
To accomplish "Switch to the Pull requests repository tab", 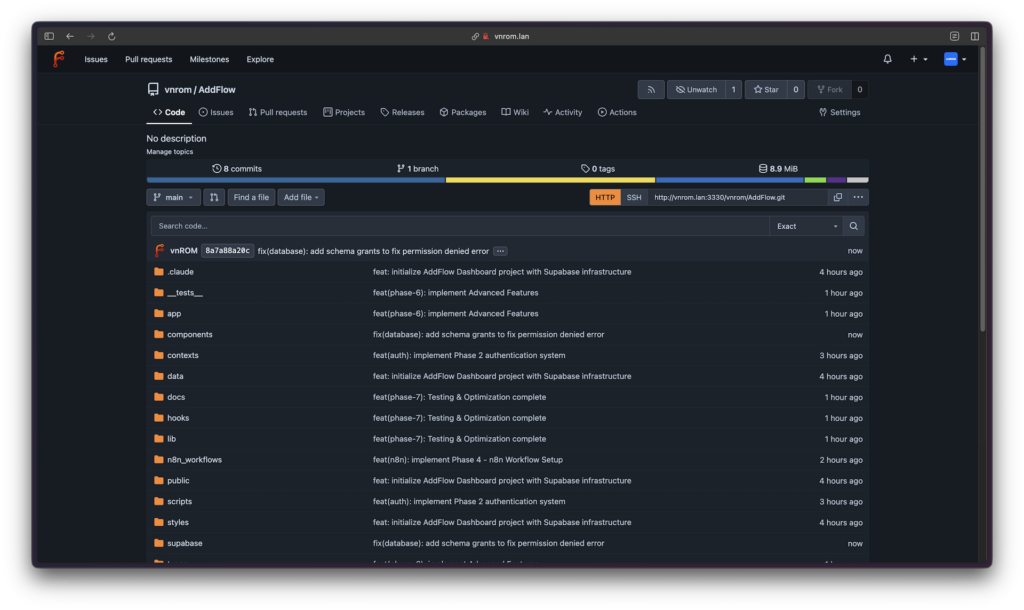I will click(277, 113).
